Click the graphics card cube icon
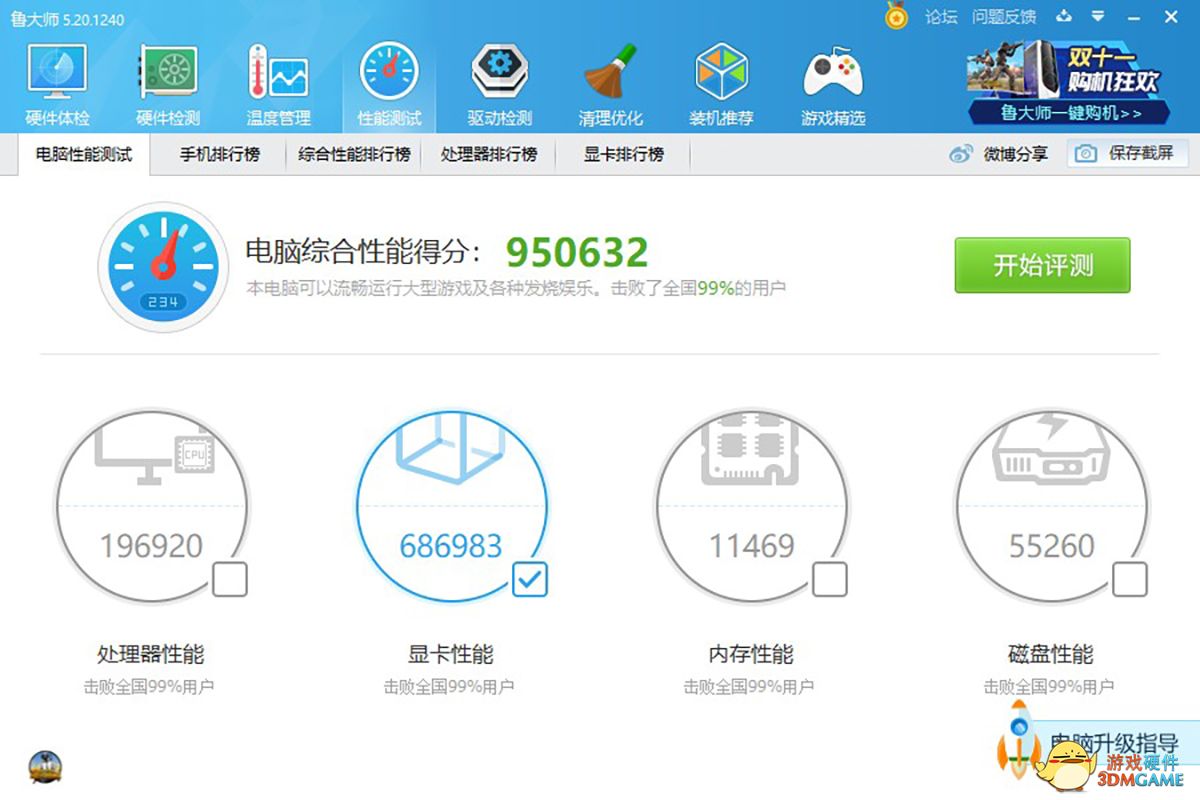The width and height of the screenshot is (1200, 800). [x=452, y=448]
